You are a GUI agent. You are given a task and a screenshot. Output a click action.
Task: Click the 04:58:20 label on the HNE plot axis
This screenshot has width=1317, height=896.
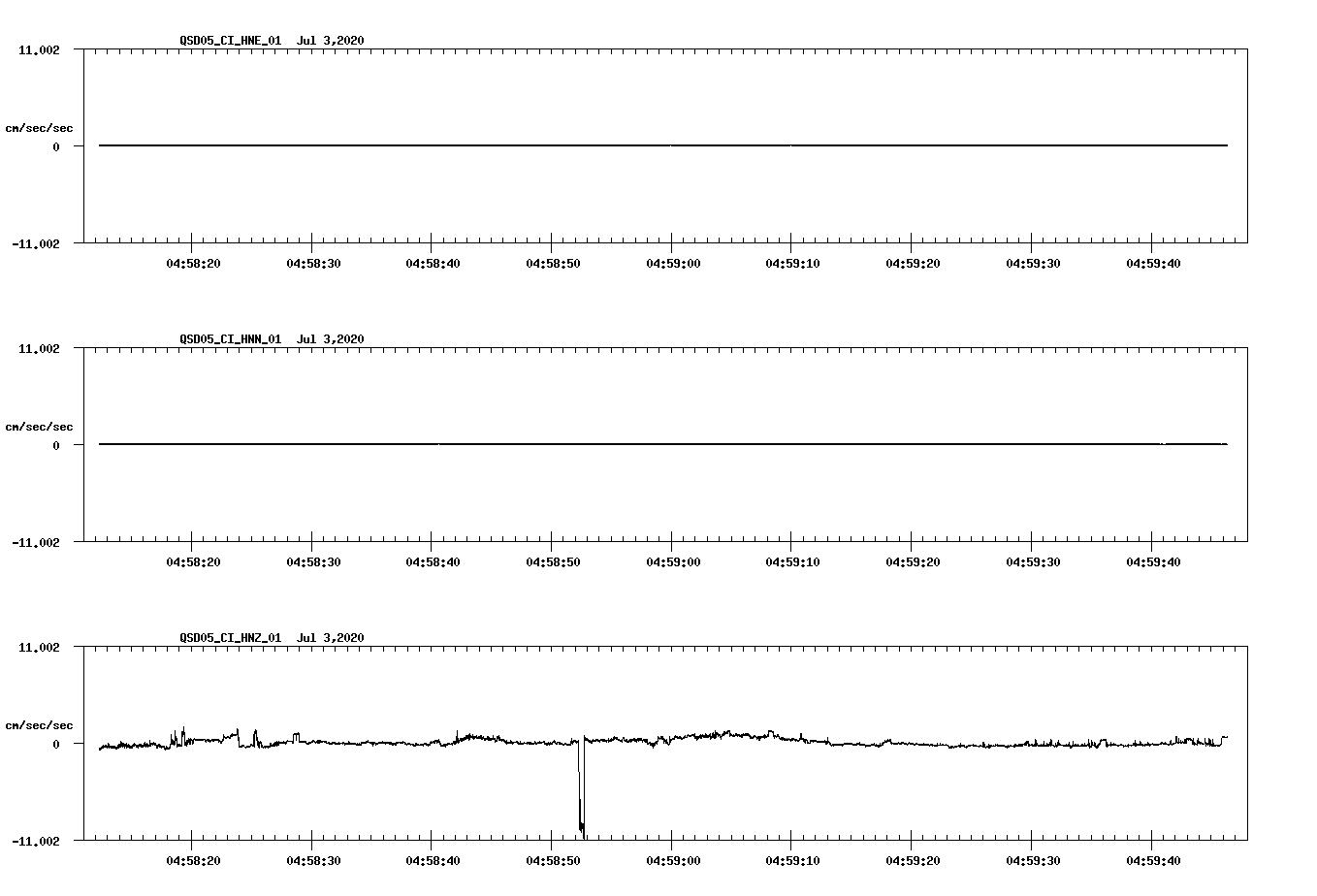[x=192, y=263]
